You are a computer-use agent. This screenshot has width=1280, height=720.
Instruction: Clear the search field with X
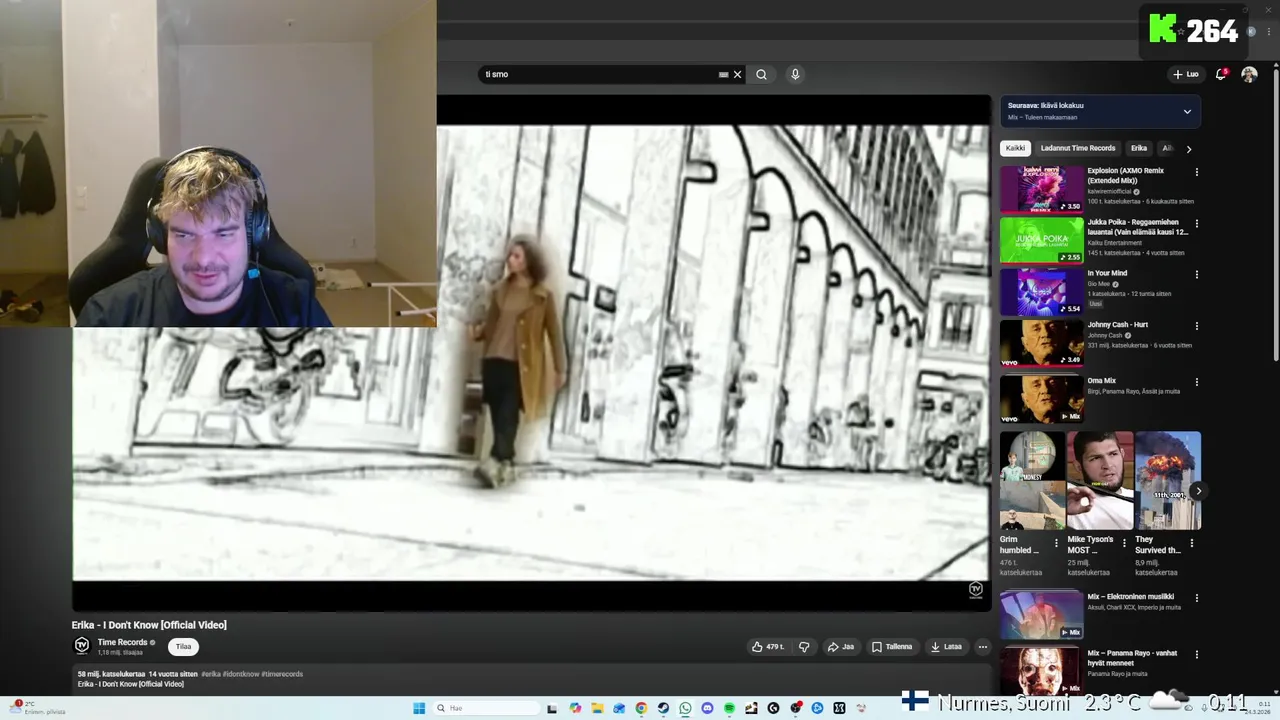pyautogui.click(x=738, y=74)
